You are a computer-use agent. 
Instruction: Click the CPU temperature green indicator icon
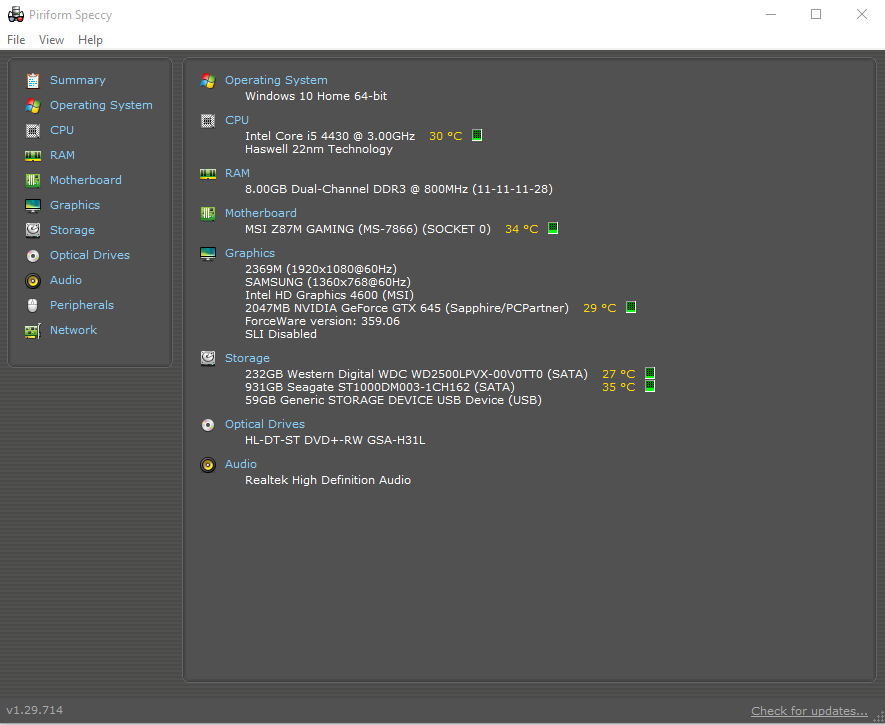point(477,135)
